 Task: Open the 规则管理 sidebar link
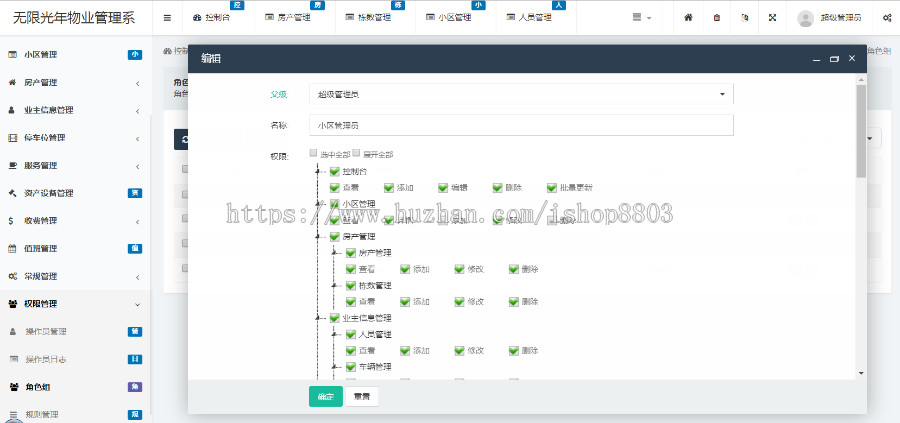[x=75, y=414]
